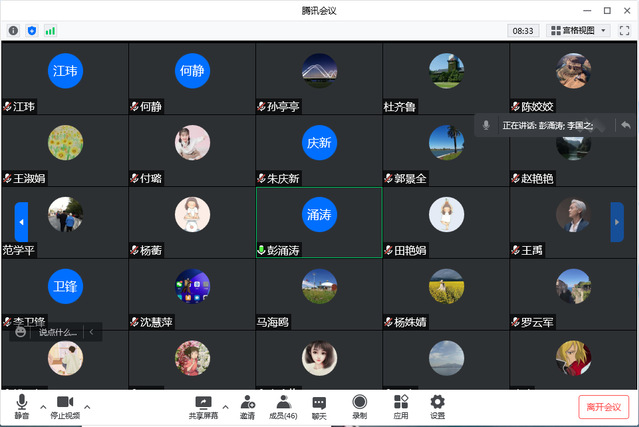The height and width of the screenshot is (427, 639).
Task: Check the green network signal indicator
Action: pos(50,31)
